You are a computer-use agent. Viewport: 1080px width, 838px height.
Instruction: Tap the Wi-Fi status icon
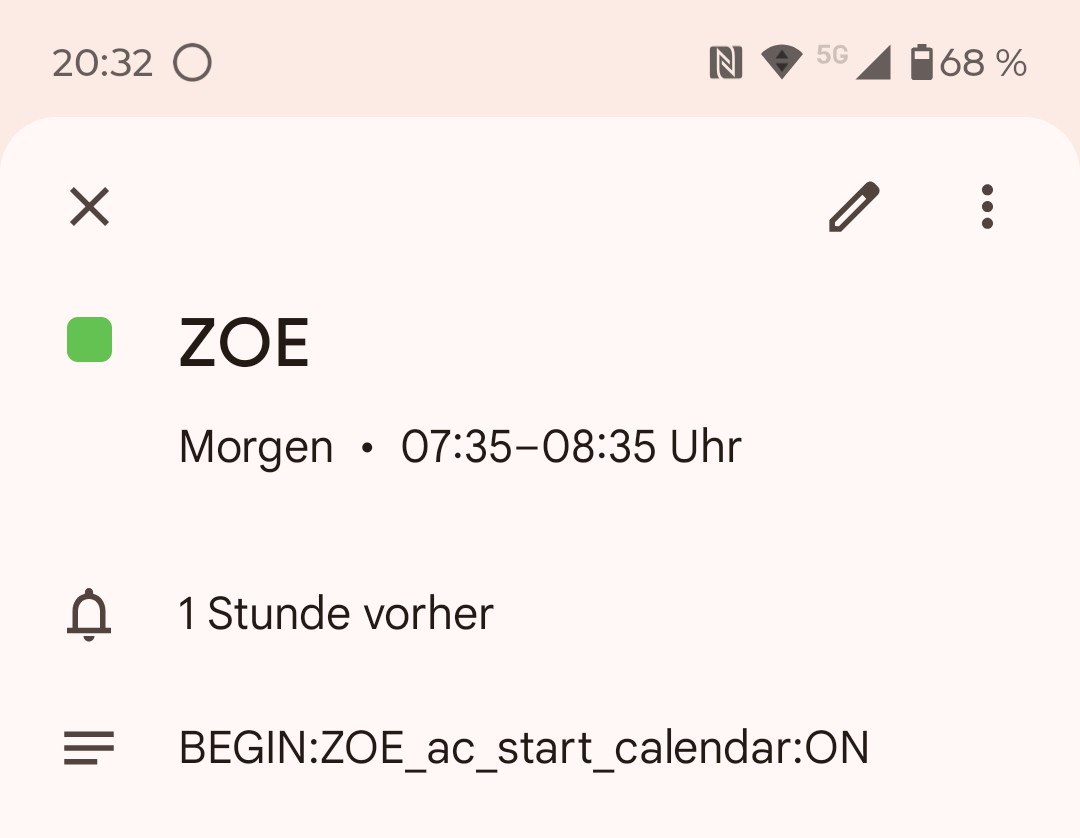click(x=781, y=63)
